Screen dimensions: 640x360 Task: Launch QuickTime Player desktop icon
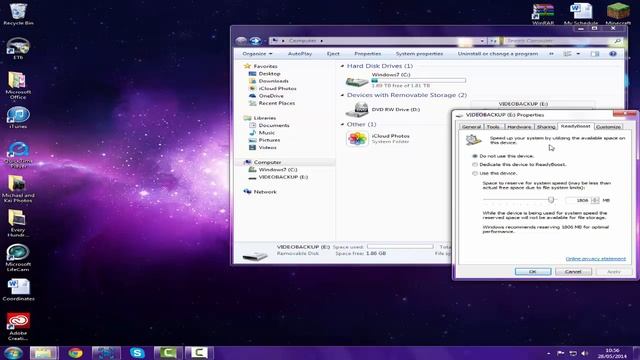(18, 154)
